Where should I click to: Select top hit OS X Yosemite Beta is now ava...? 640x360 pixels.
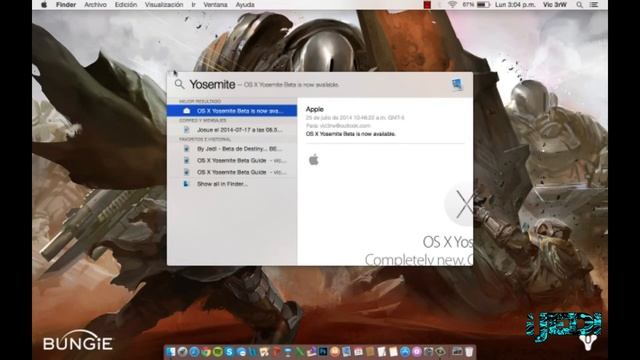point(232,111)
